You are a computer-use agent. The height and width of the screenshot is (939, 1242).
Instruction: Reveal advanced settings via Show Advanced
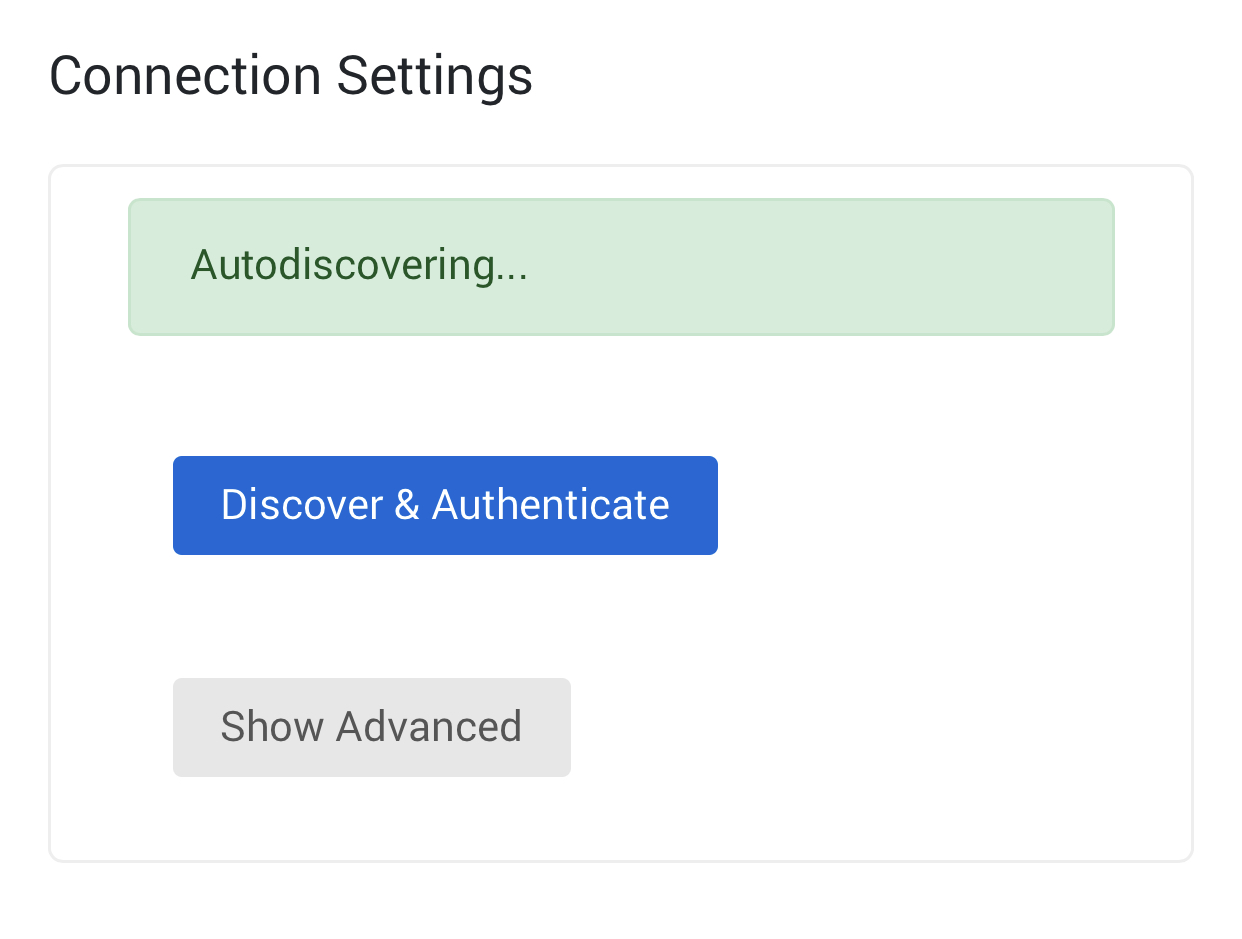point(371,727)
